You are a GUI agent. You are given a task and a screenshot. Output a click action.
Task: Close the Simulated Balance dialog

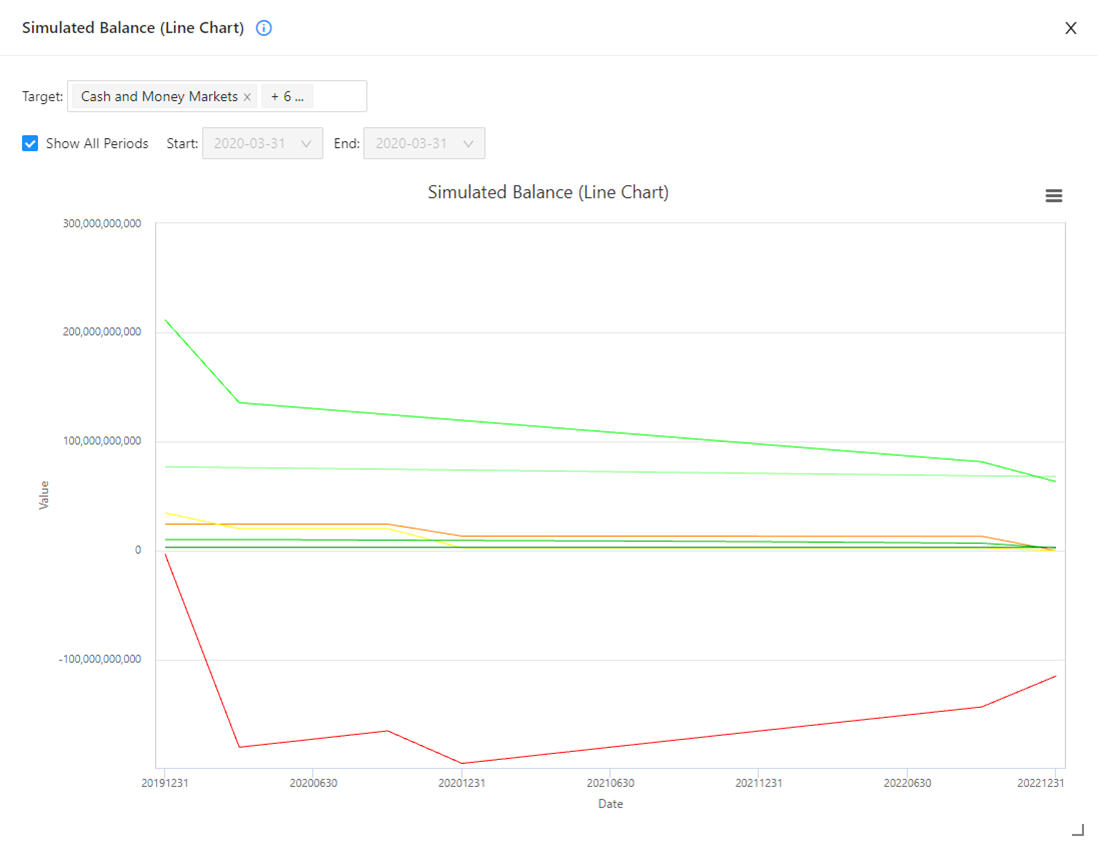(1070, 28)
